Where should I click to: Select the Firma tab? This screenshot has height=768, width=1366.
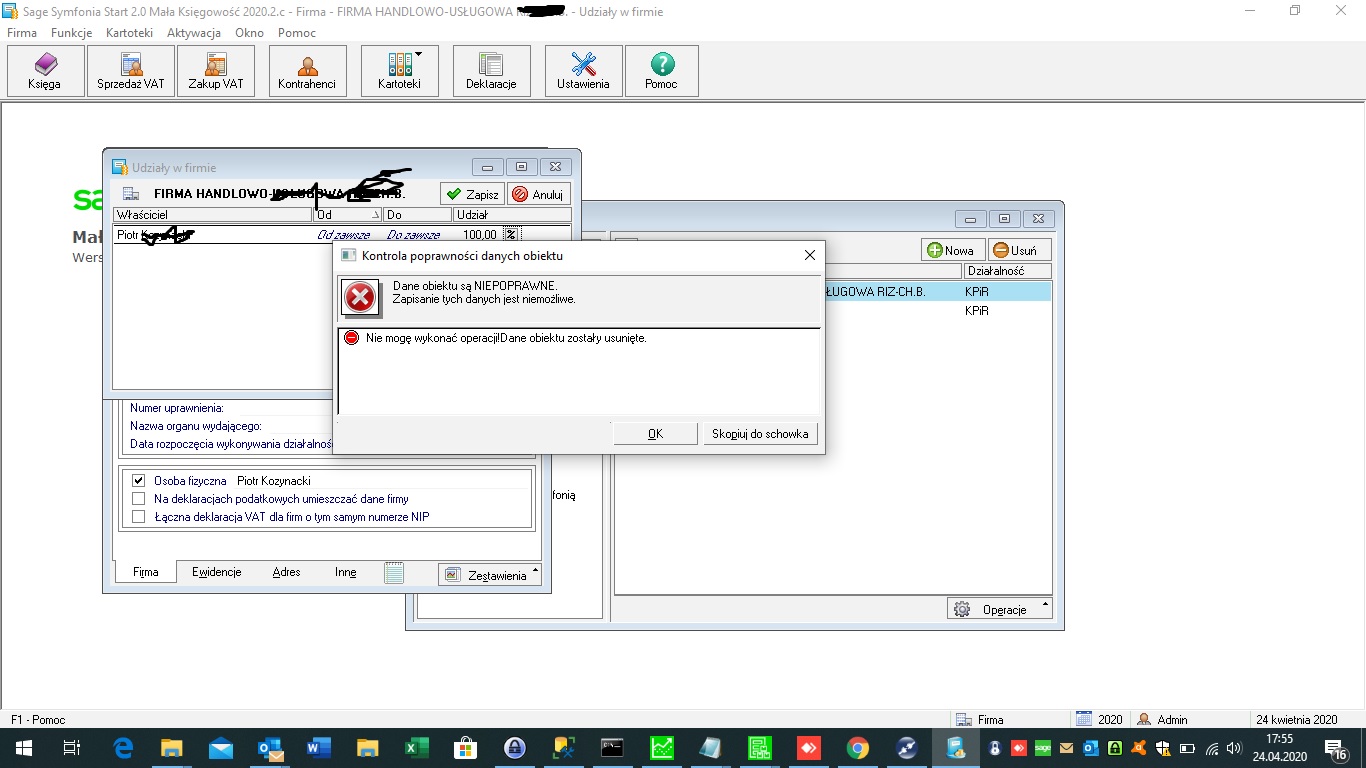[145, 572]
